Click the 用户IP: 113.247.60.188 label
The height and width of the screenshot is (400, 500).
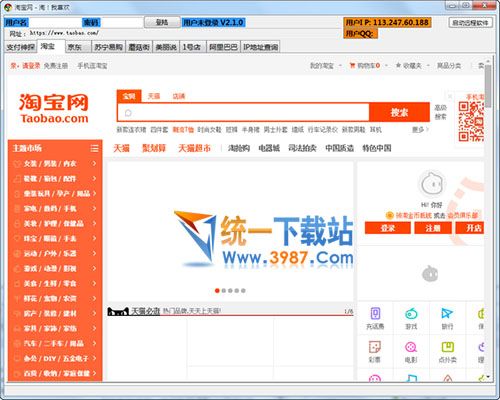click(x=387, y=22)
